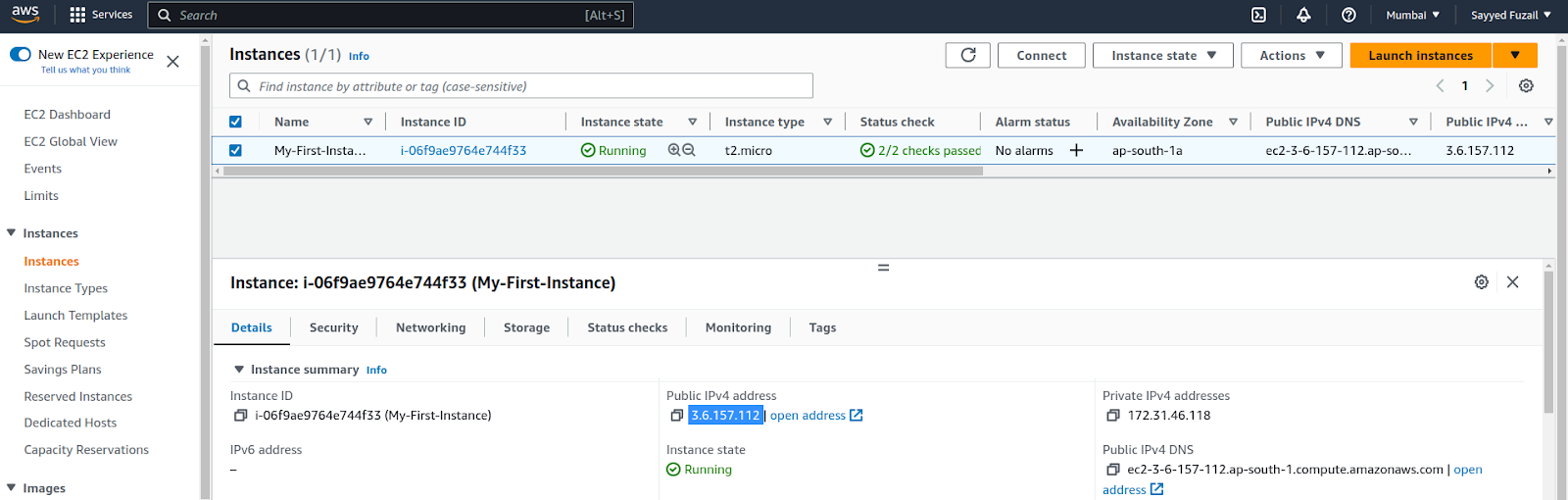This screenshot has width=1568, height=500.
Task: Open Launch instances split arrow
Action: 1515,55
